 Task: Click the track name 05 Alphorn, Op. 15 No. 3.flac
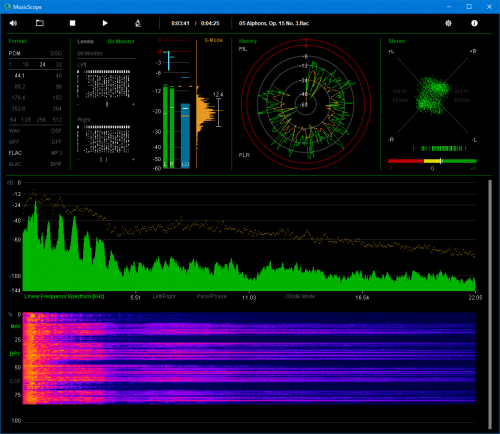[274, 23]
